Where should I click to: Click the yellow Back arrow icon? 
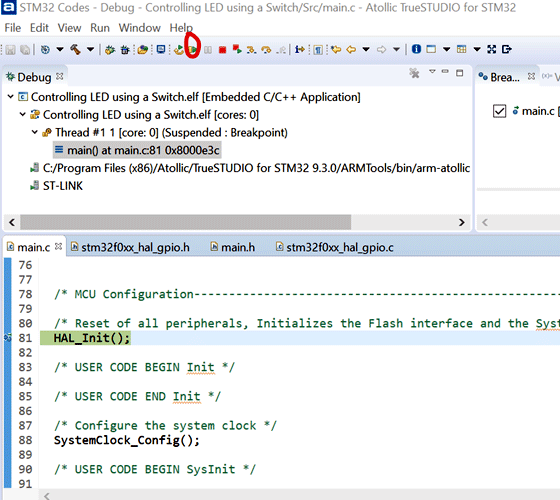pos(351,49)
